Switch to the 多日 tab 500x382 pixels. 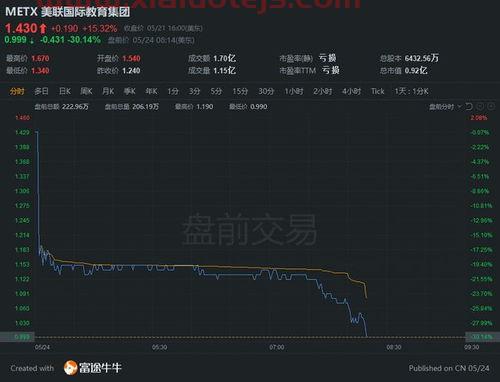click(41, 91)
